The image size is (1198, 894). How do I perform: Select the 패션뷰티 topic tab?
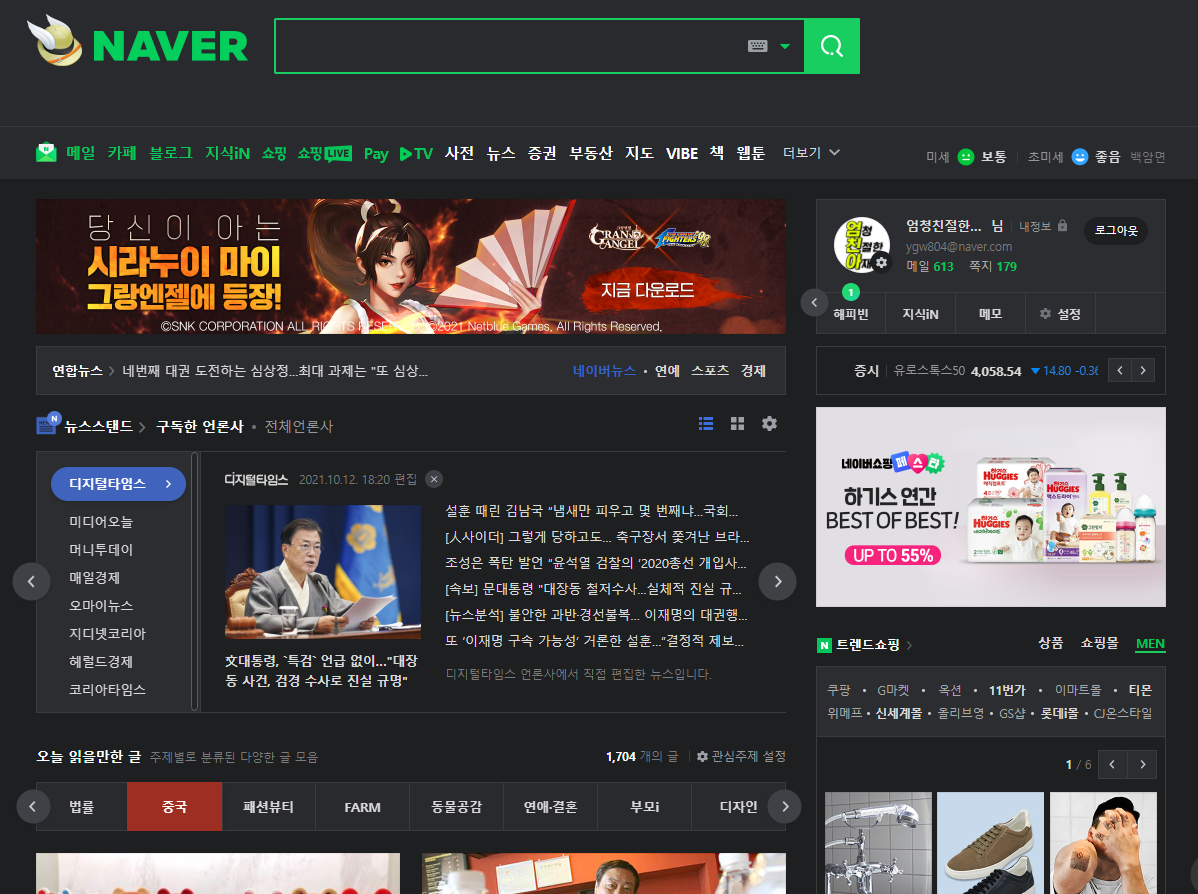268,807
